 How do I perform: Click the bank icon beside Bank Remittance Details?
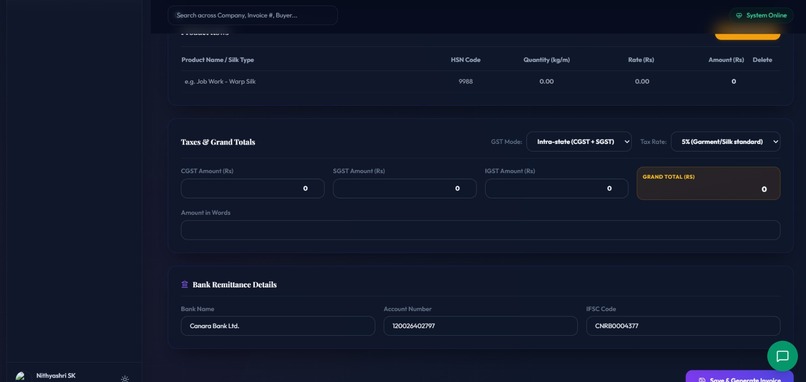[185, 284]
